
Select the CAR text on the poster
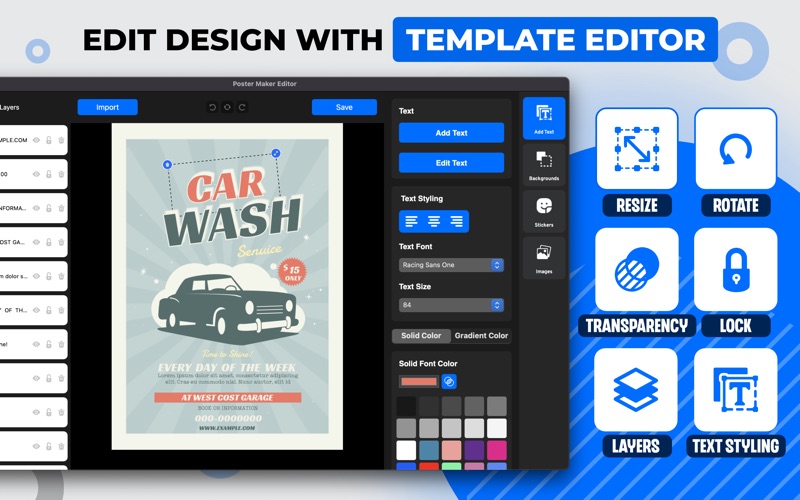click(226, 186)
